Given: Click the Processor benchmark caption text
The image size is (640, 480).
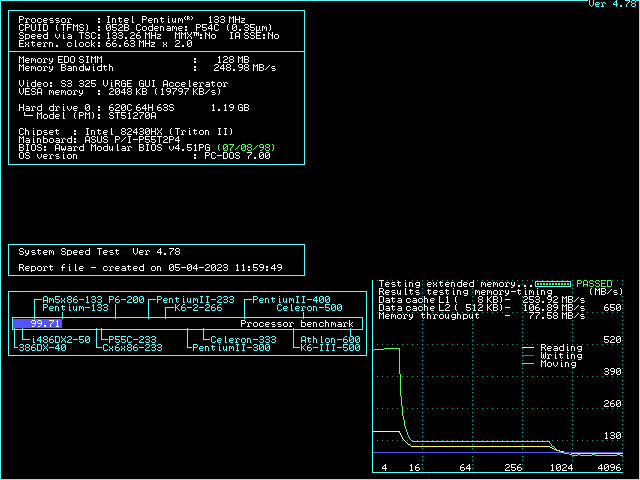Looking at the screenshot, I should pos(297,324).
